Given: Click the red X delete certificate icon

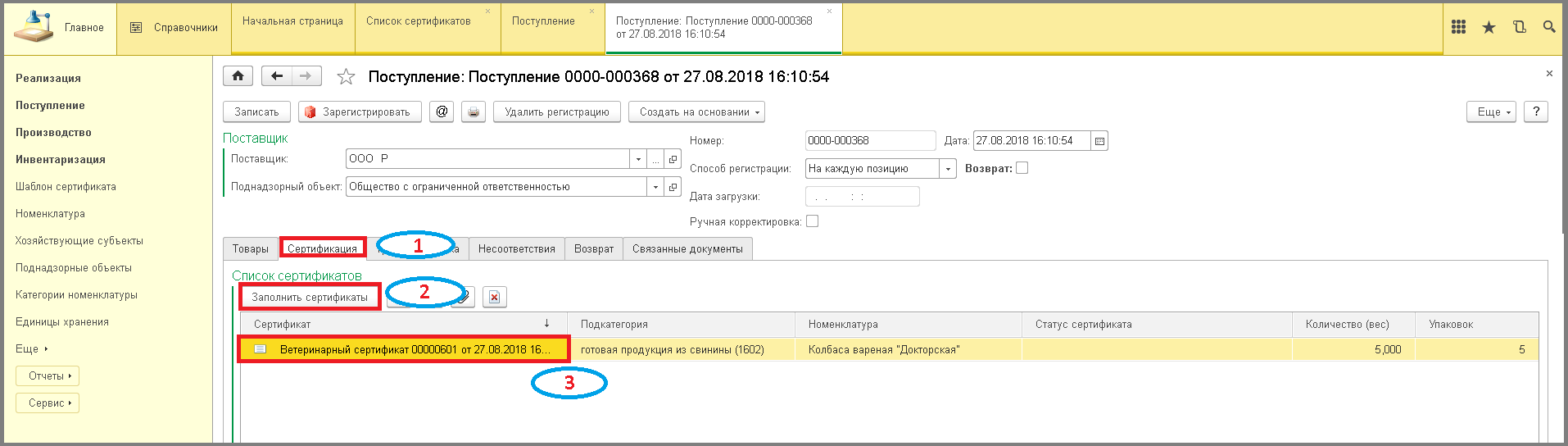Looking at the screenshot, I should click(x=494, y=297).
